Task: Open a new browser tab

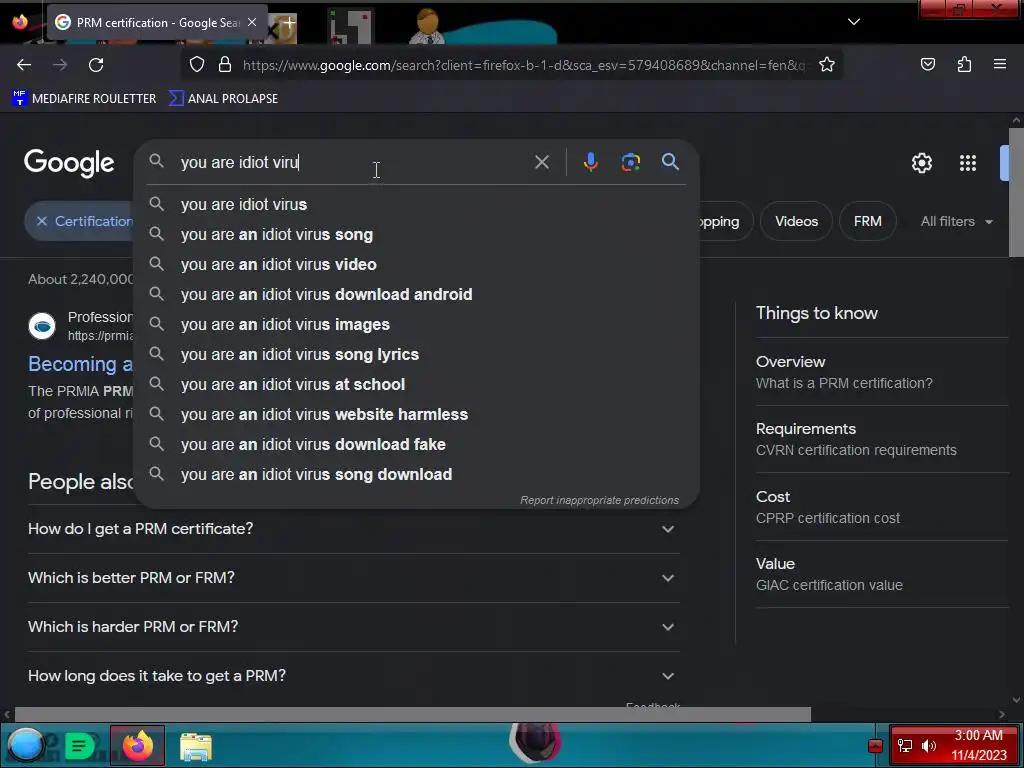Action: pyautogui.click(x=289, y=22)
